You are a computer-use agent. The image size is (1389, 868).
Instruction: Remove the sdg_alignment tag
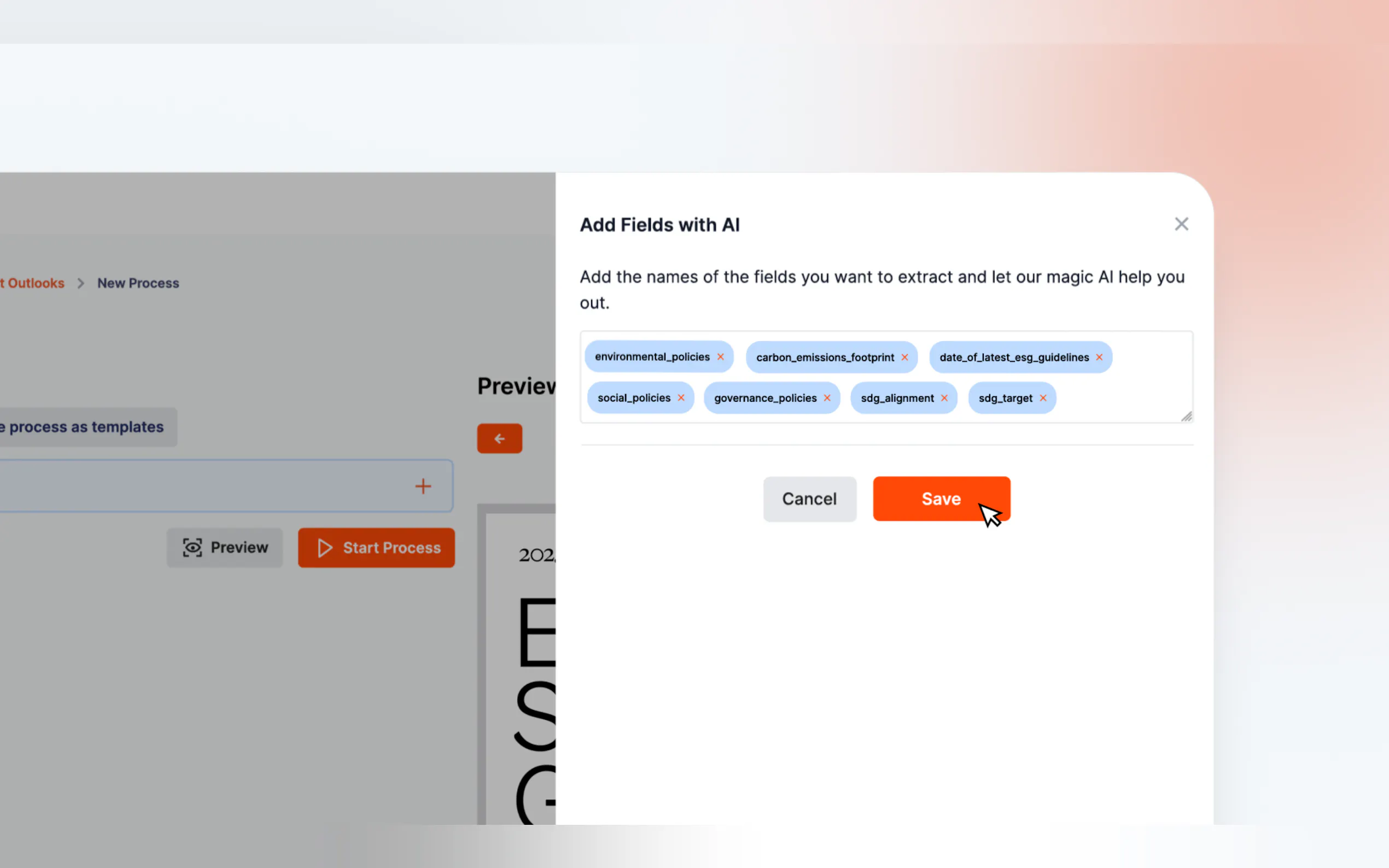coord(944,398)
